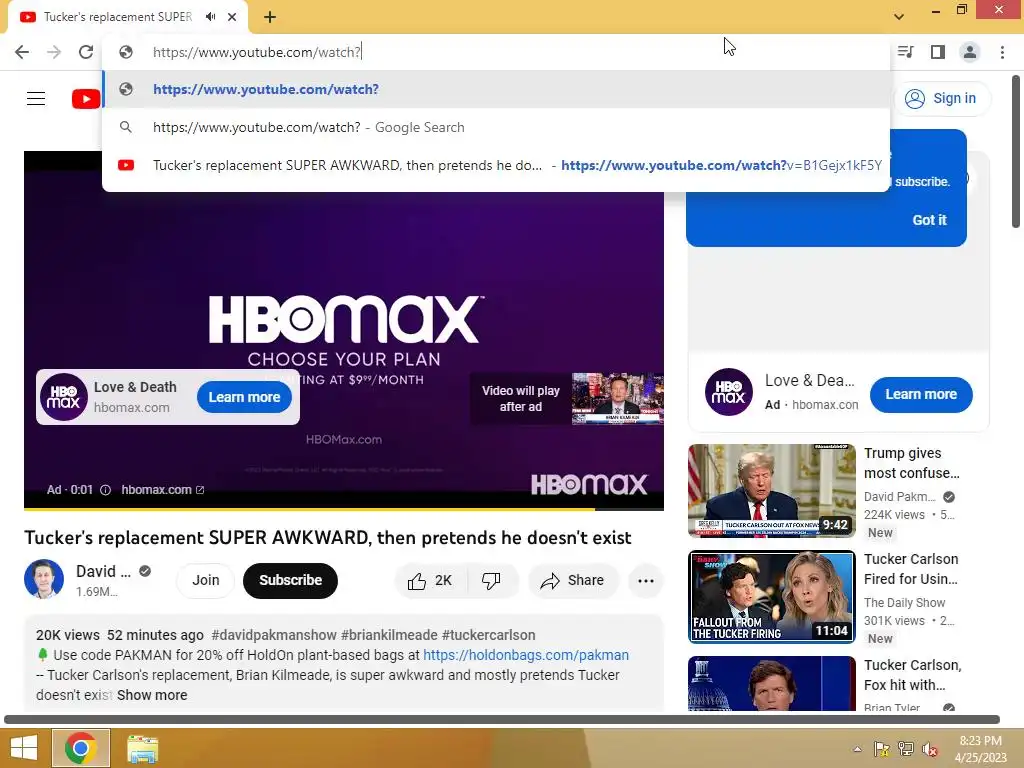Click the Action Center flag tray icon
Viewport: 1024px width, 768px height.
(x=882, y=749)
